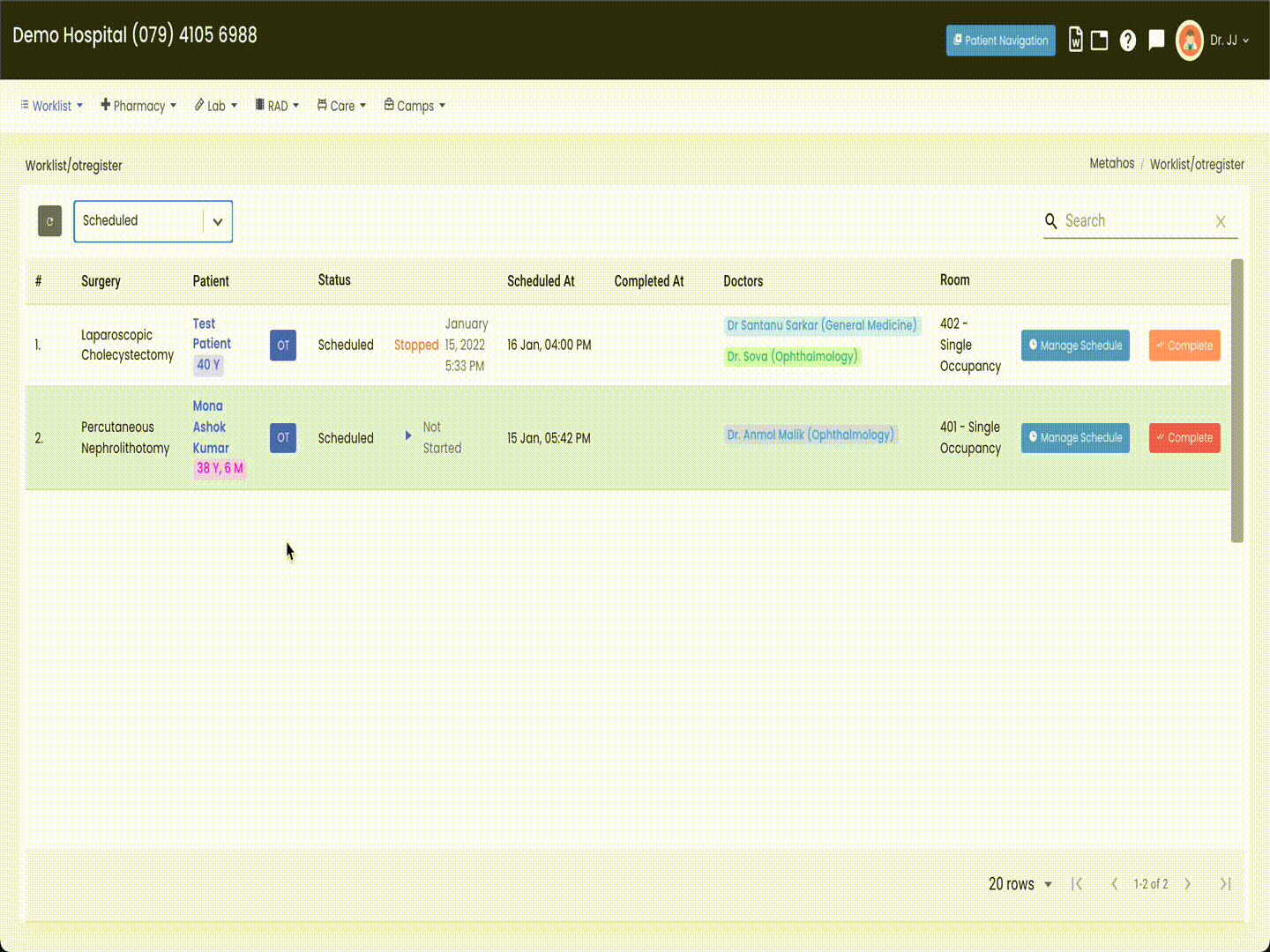Click Manage Schedule for Laparoscopic Cholecystectomy
The width and height of the screenshot is (1270, 952).
(x=1075, y=346)
